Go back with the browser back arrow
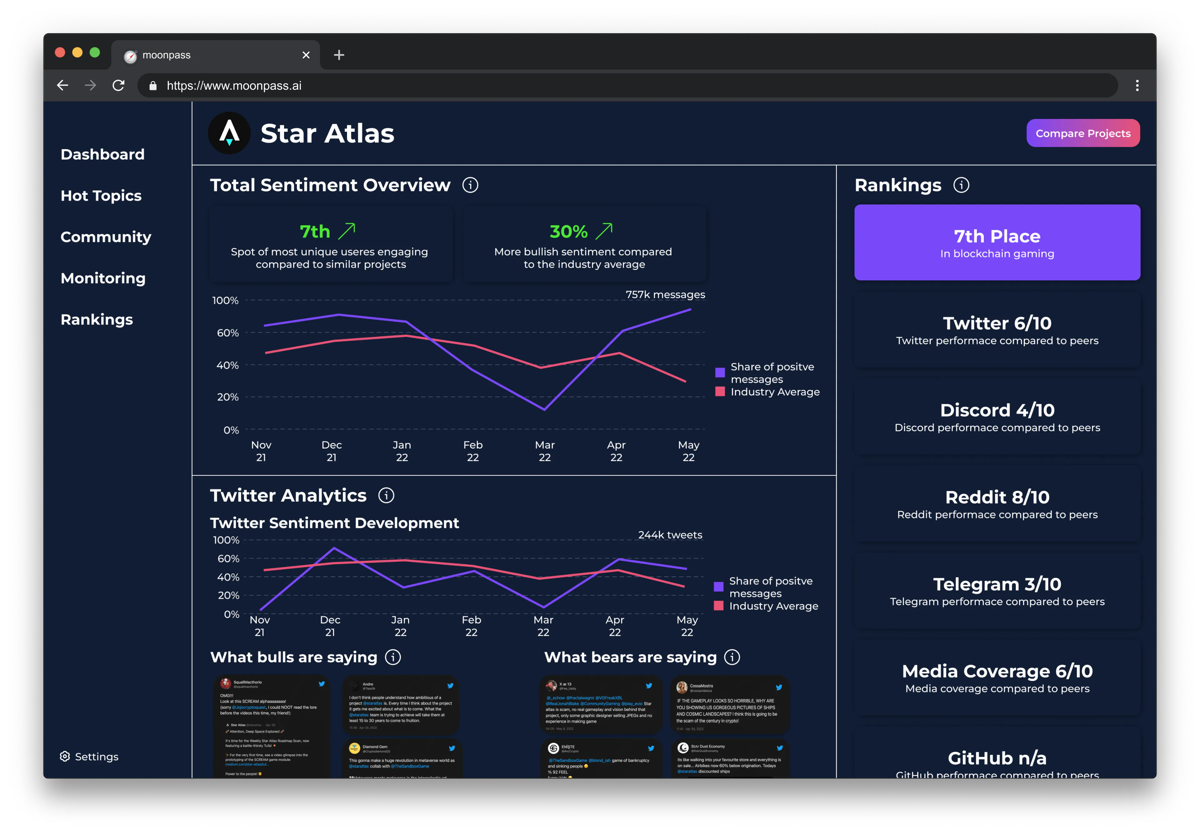1200x830 pixels. point(62,86)
